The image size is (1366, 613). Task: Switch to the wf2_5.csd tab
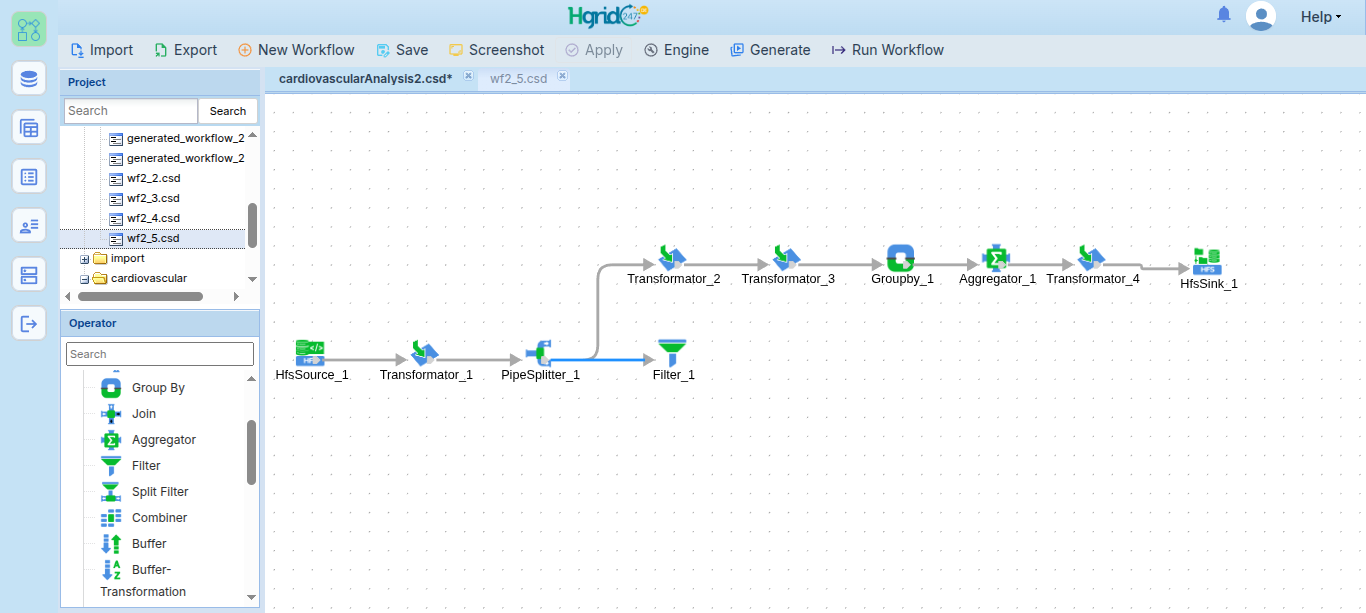[x=519, y=78]
